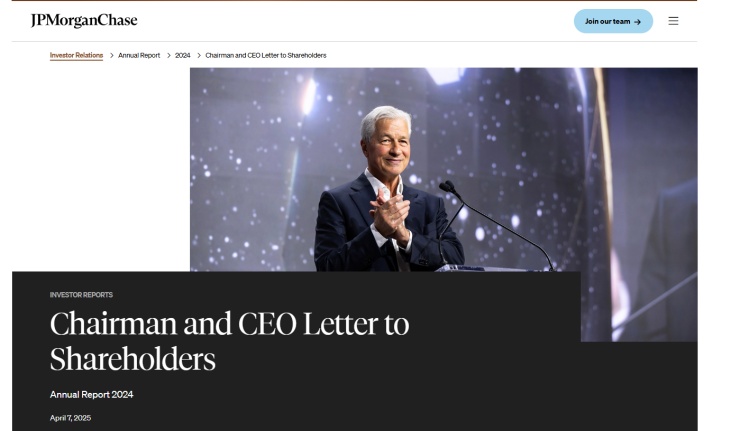
Task: Open the Investor Relations breadcrumb link
Action: (x=76, y=56)
